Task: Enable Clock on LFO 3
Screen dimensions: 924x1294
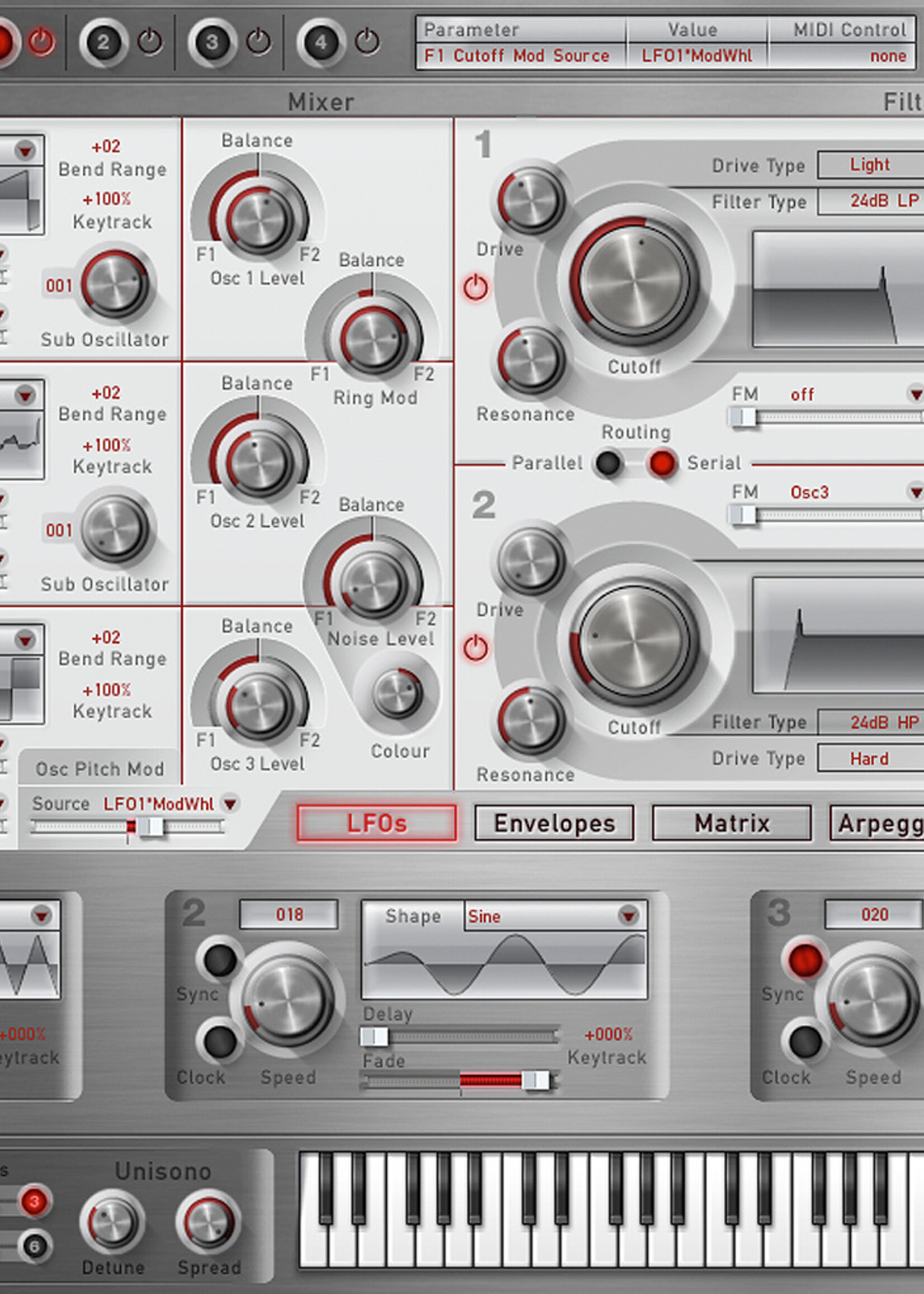Action: [x=805, y=1042]
